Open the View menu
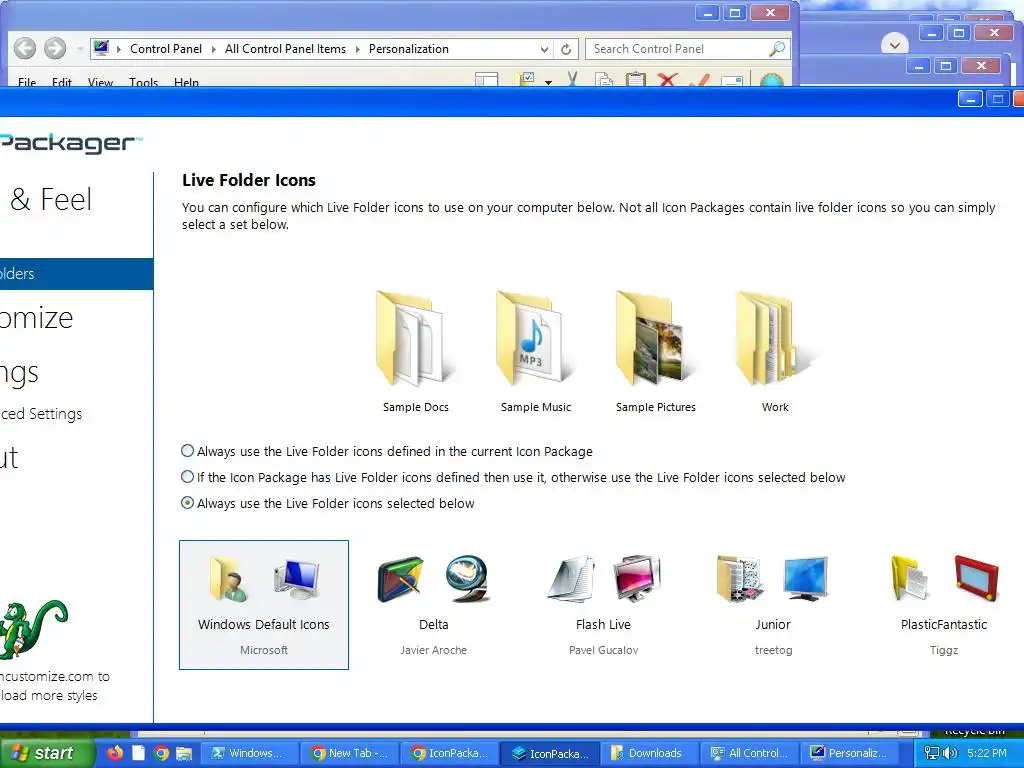1024x768 pixels. [101, 82]
